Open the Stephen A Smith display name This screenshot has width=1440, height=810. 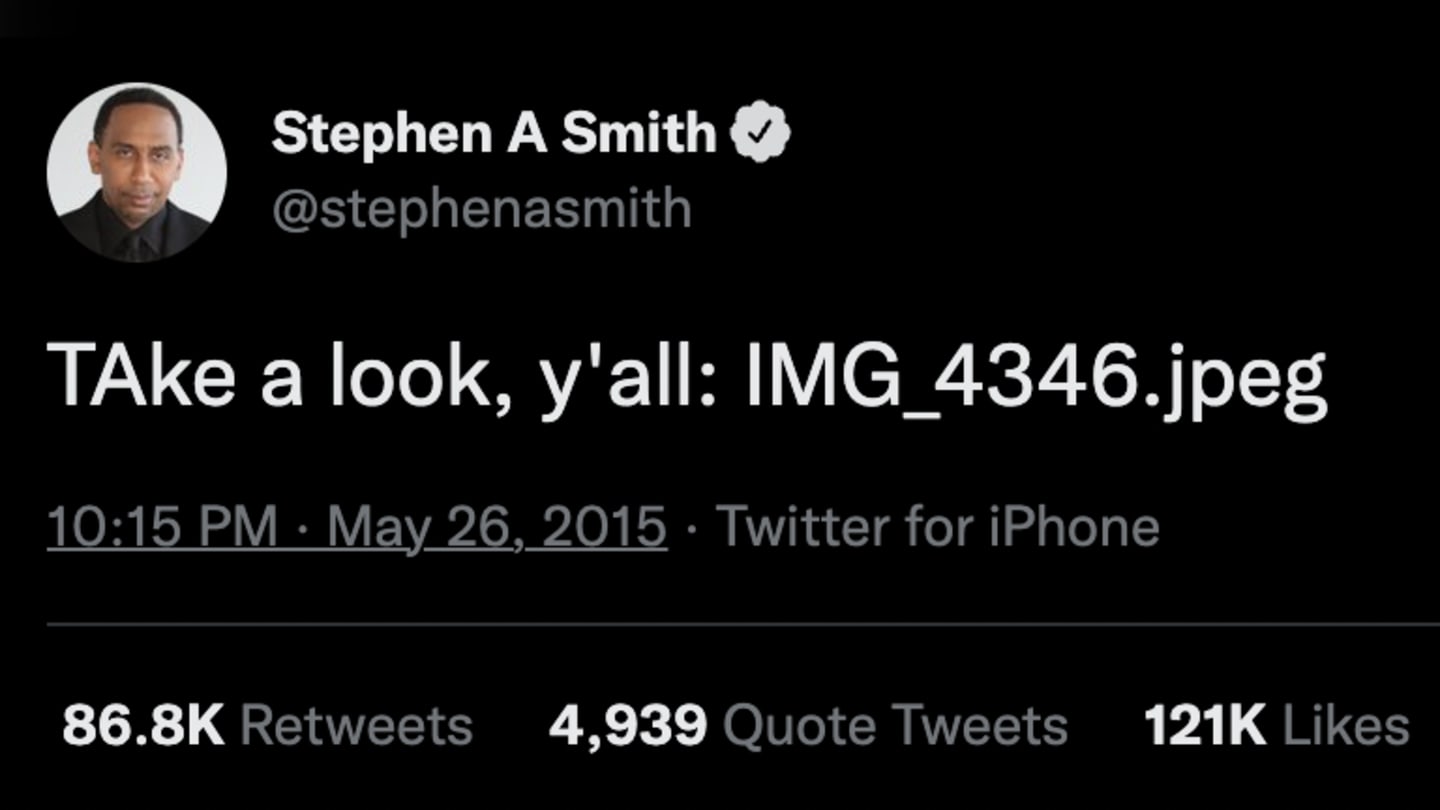[494, 134]
